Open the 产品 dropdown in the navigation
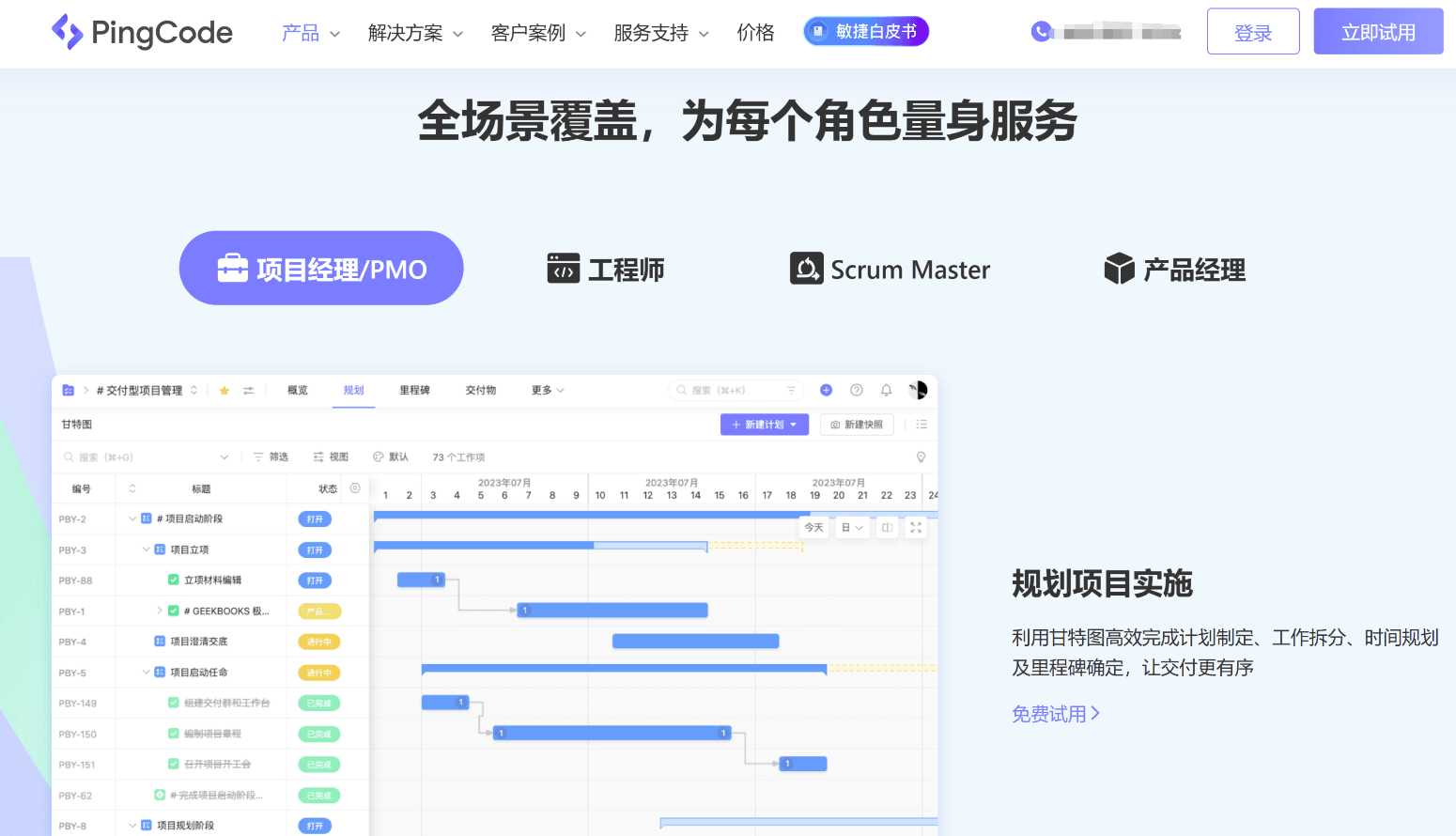 tap(311, 33)
